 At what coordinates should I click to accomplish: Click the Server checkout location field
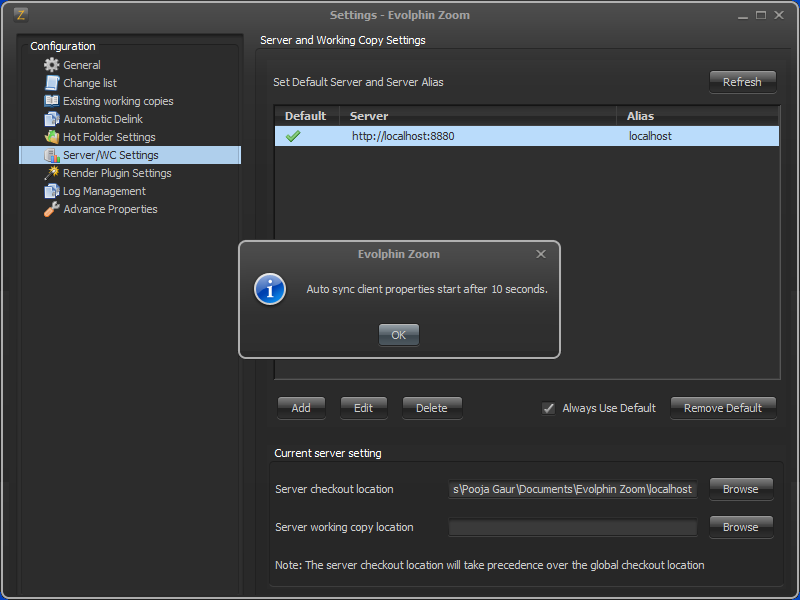click(572, 489)
